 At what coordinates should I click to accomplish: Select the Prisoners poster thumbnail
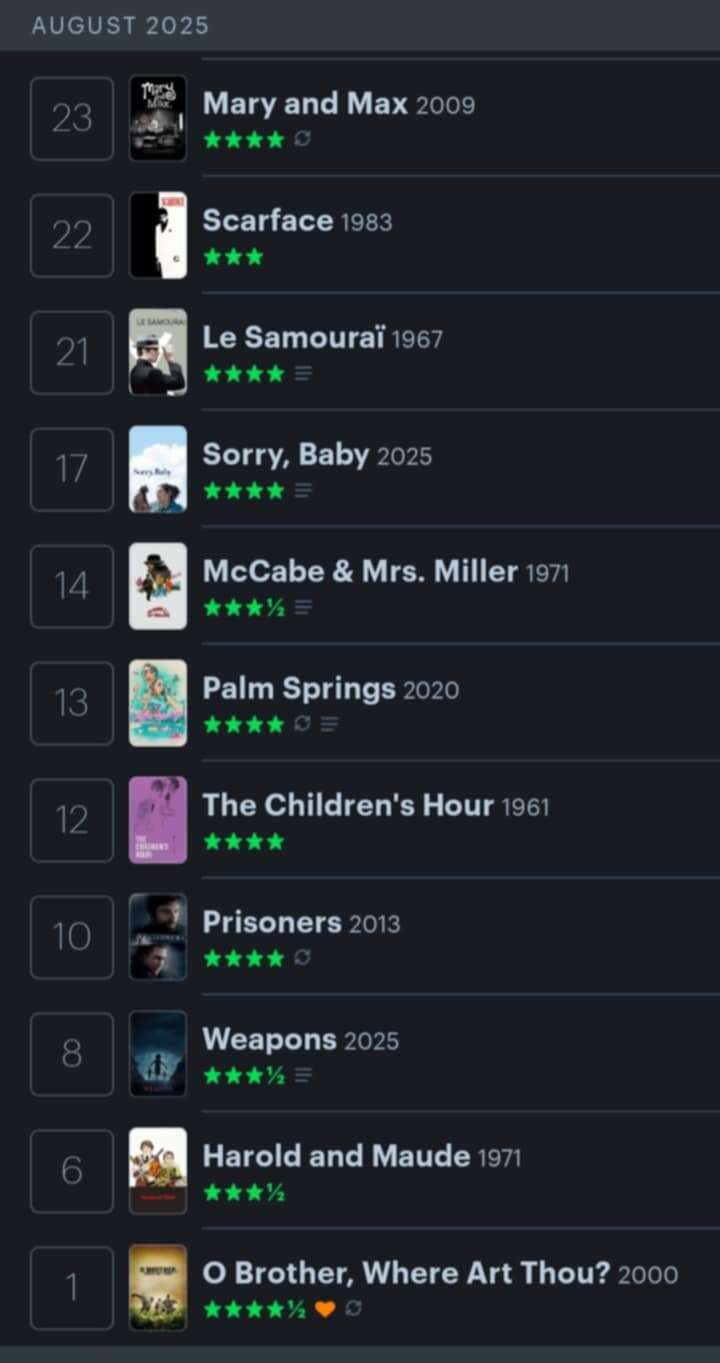(x=158, y=936)
